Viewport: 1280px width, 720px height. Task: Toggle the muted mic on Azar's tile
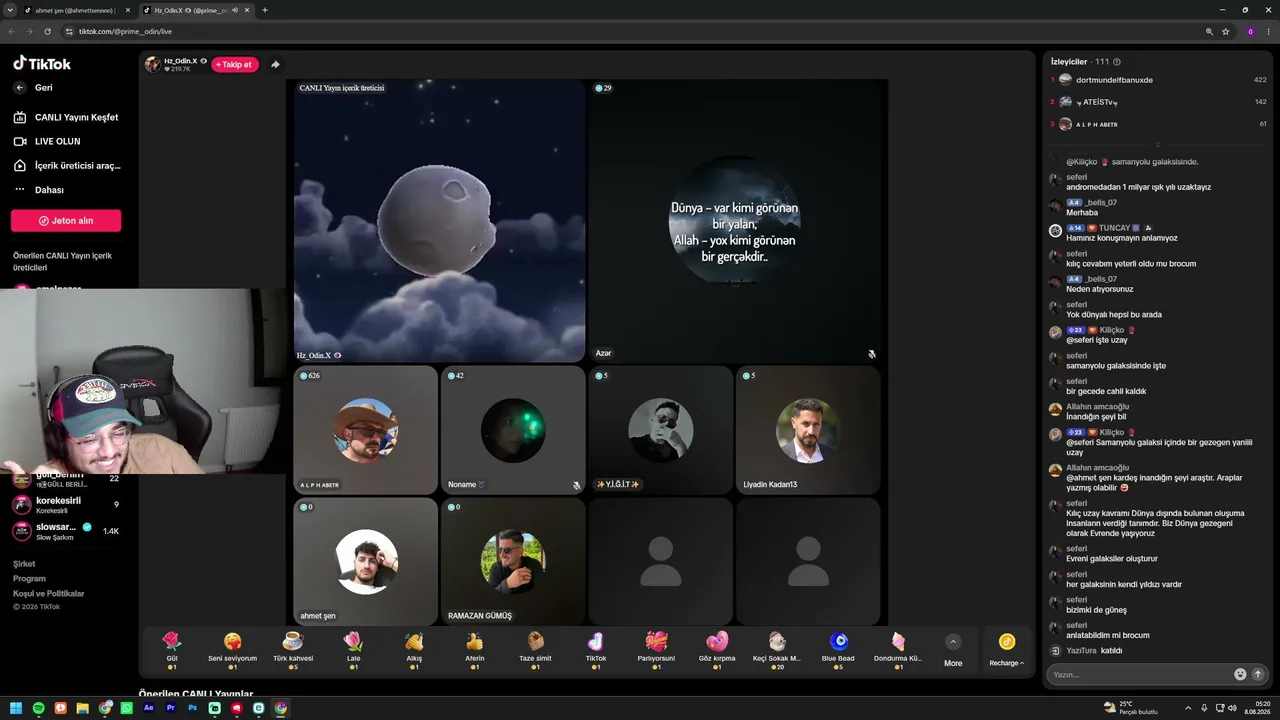tap(872, 354)
